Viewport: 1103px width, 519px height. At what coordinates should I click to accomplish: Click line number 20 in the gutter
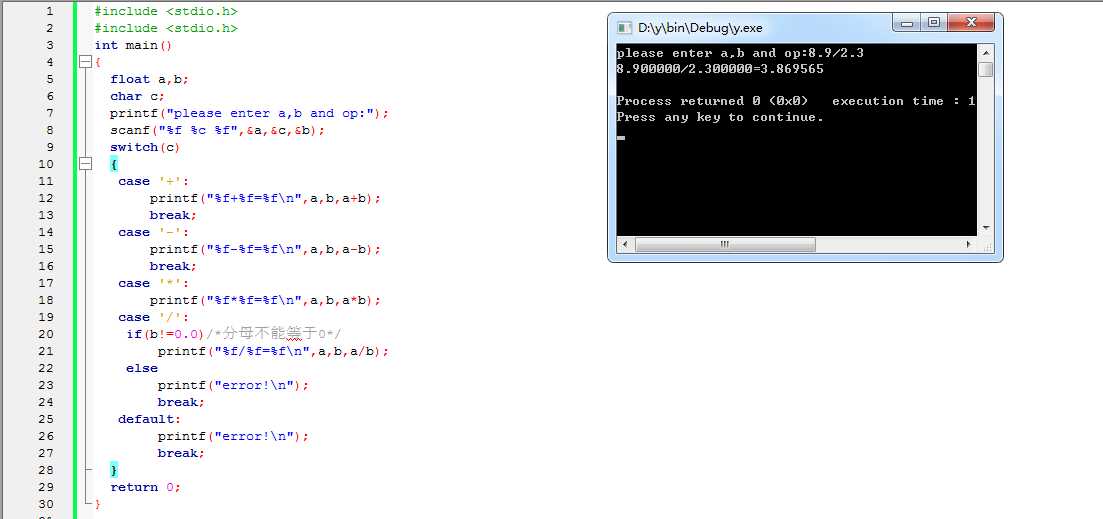(46, 334)
